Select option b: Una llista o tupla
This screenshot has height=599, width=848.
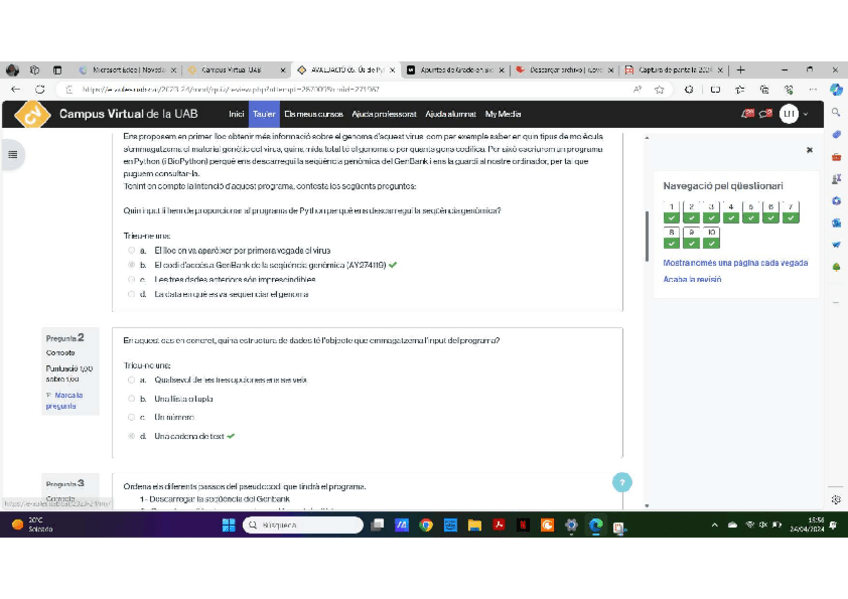pyautogui.click(x=131, y=398)
